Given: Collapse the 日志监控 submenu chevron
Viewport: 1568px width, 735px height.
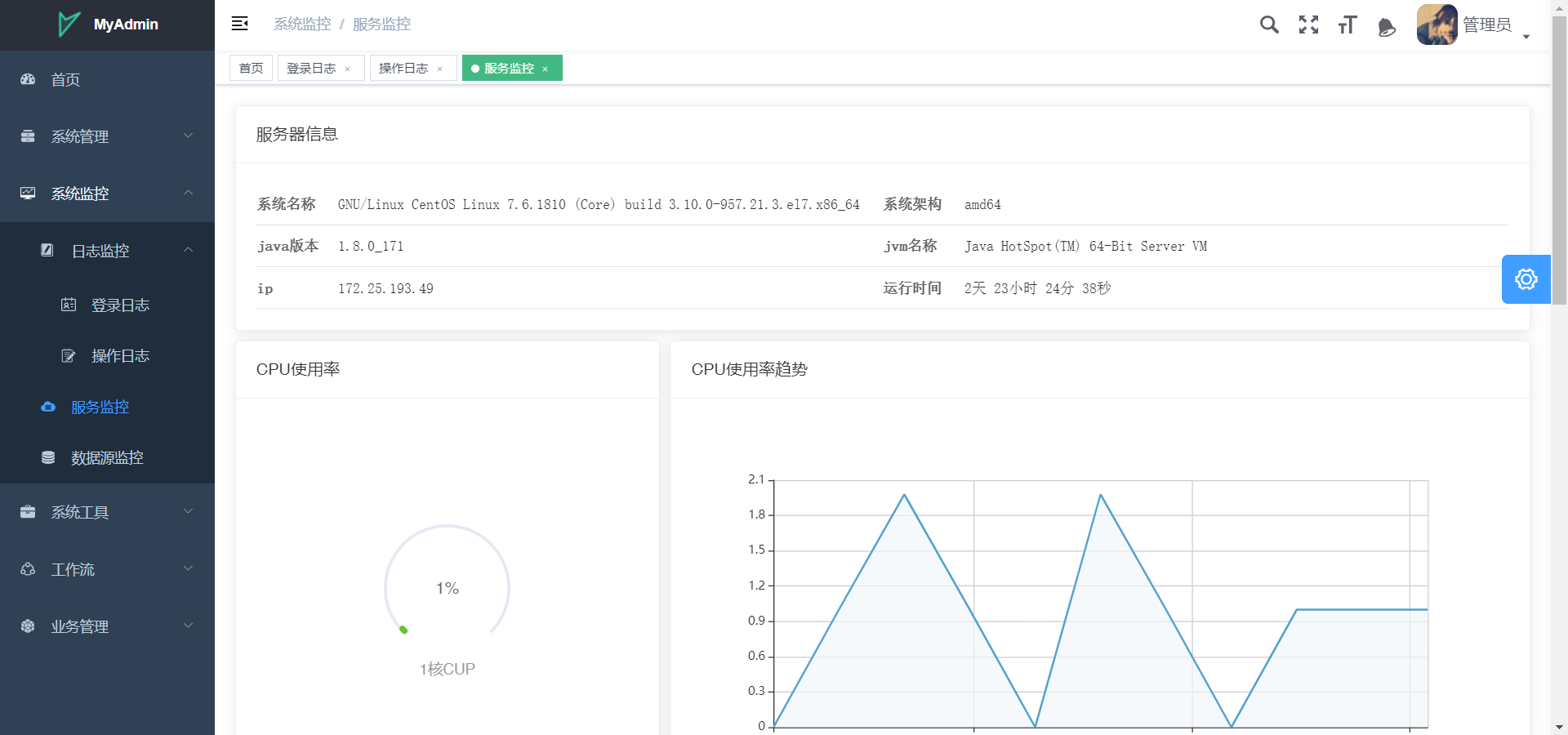Looking at the screenshot, I should (189, 250).
